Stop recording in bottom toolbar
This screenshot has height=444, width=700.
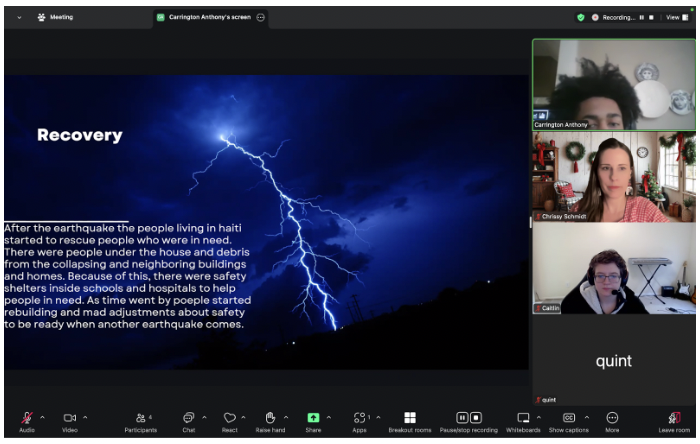pyautogui.click(x=476, y=418)
